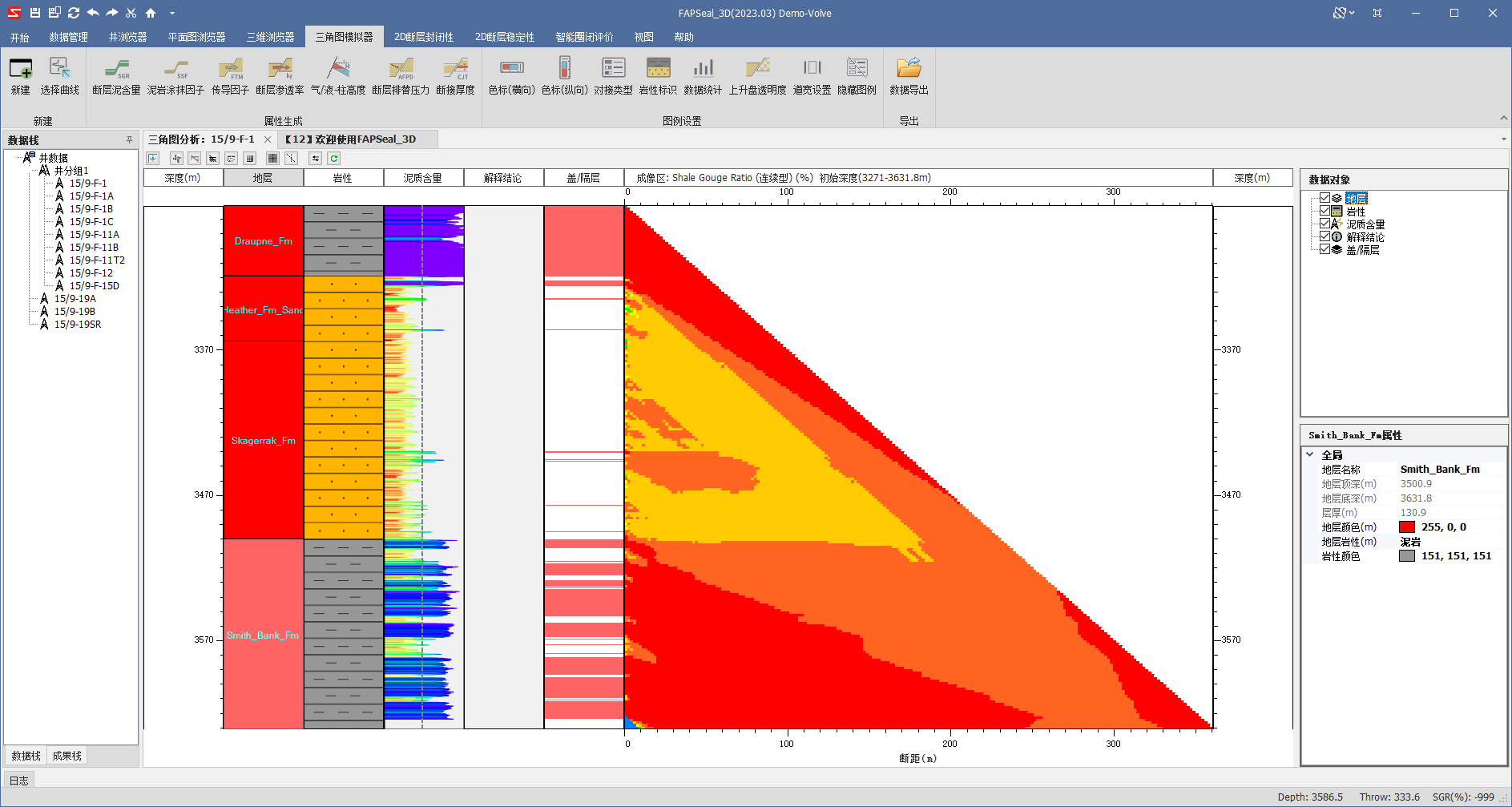Open the quick access toolbar dropdown arrow
1512x807 pixels.
[x=172, y=13]
